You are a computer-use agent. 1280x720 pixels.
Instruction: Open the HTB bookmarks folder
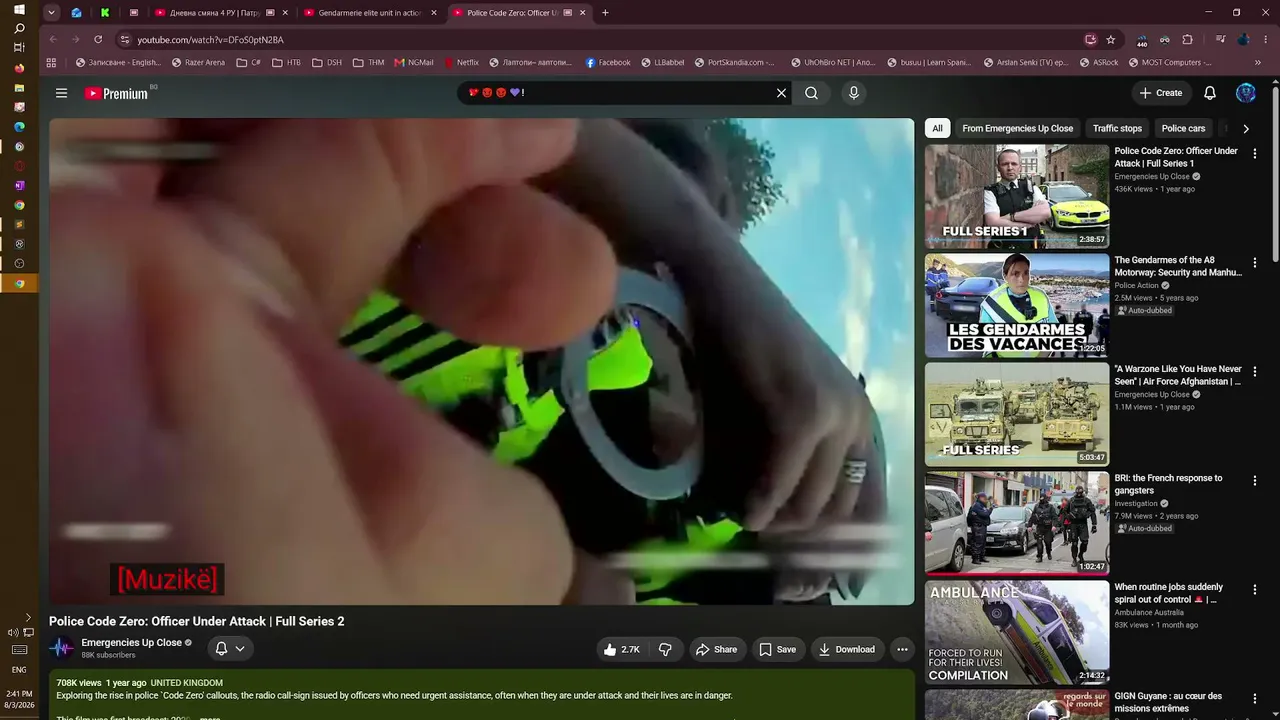[x=285, y=62]
